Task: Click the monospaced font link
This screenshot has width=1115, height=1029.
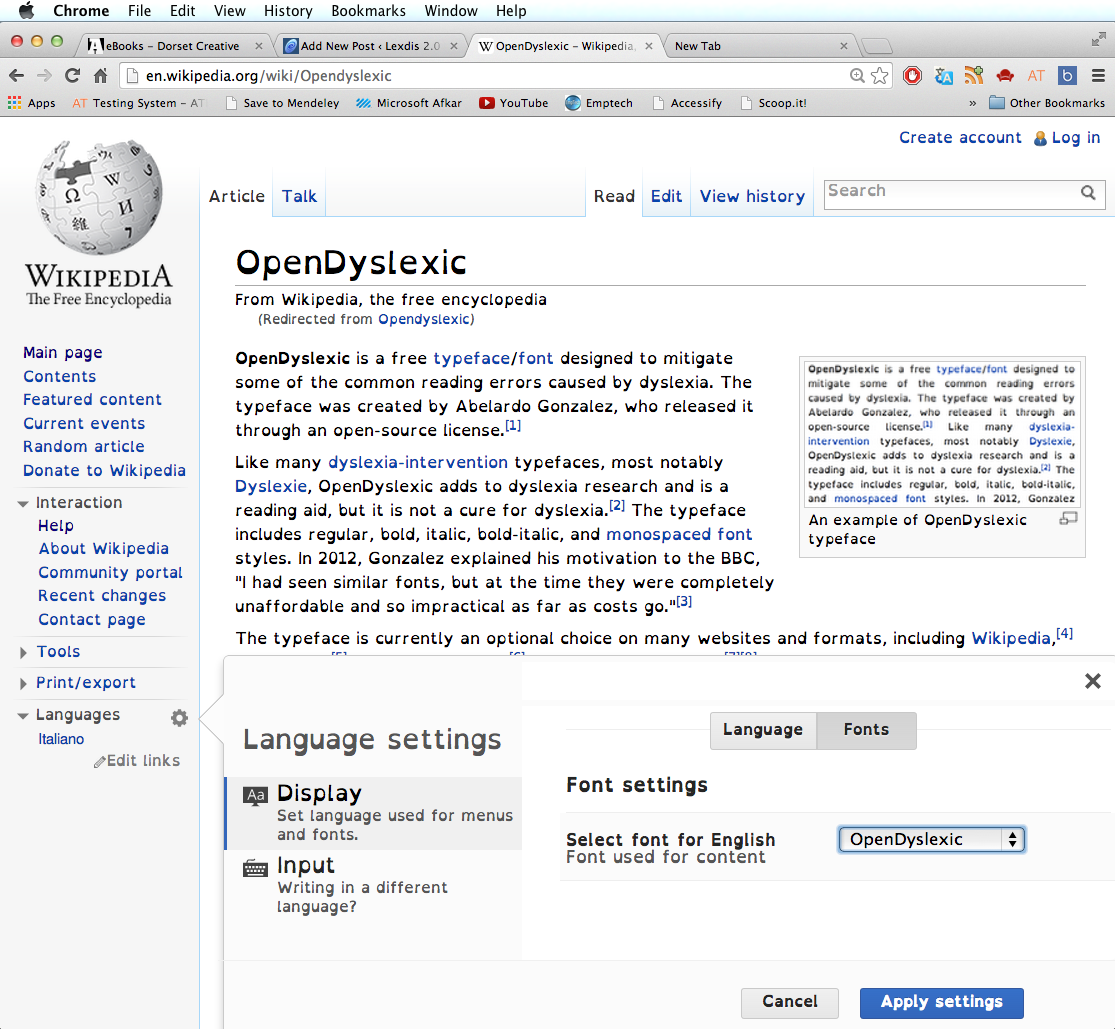Action: pyautogui.click(x=679, y=535)
